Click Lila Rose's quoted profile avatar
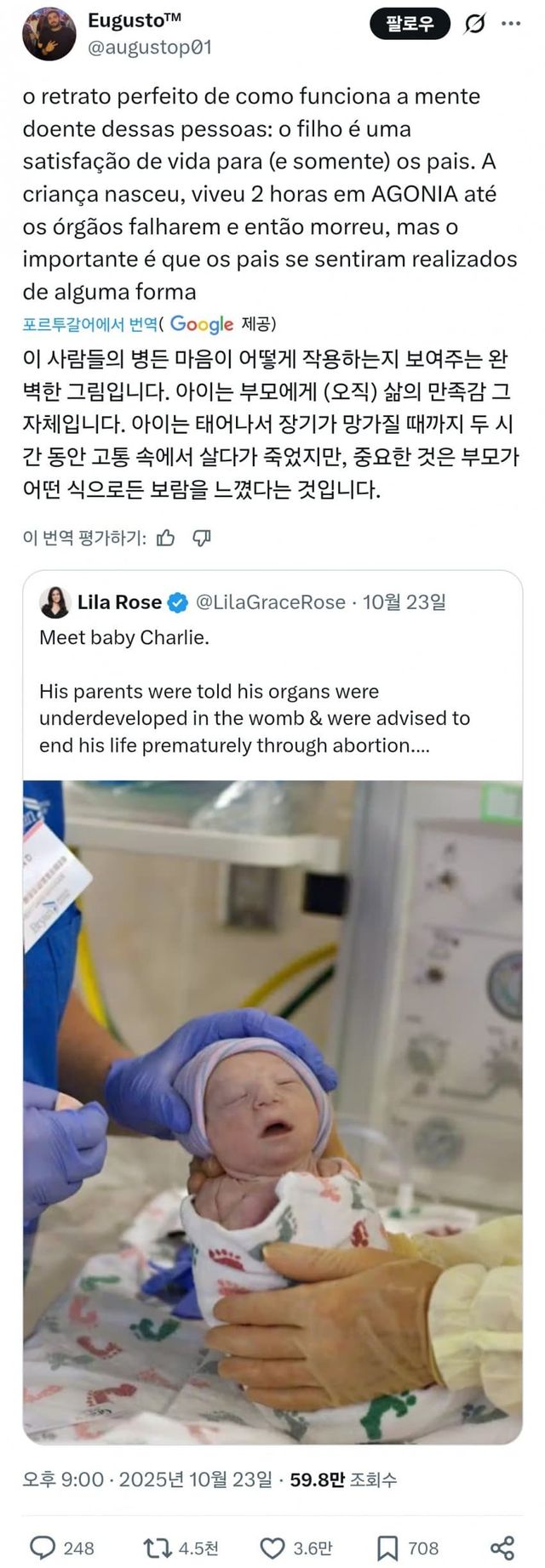 pos(54,602)
